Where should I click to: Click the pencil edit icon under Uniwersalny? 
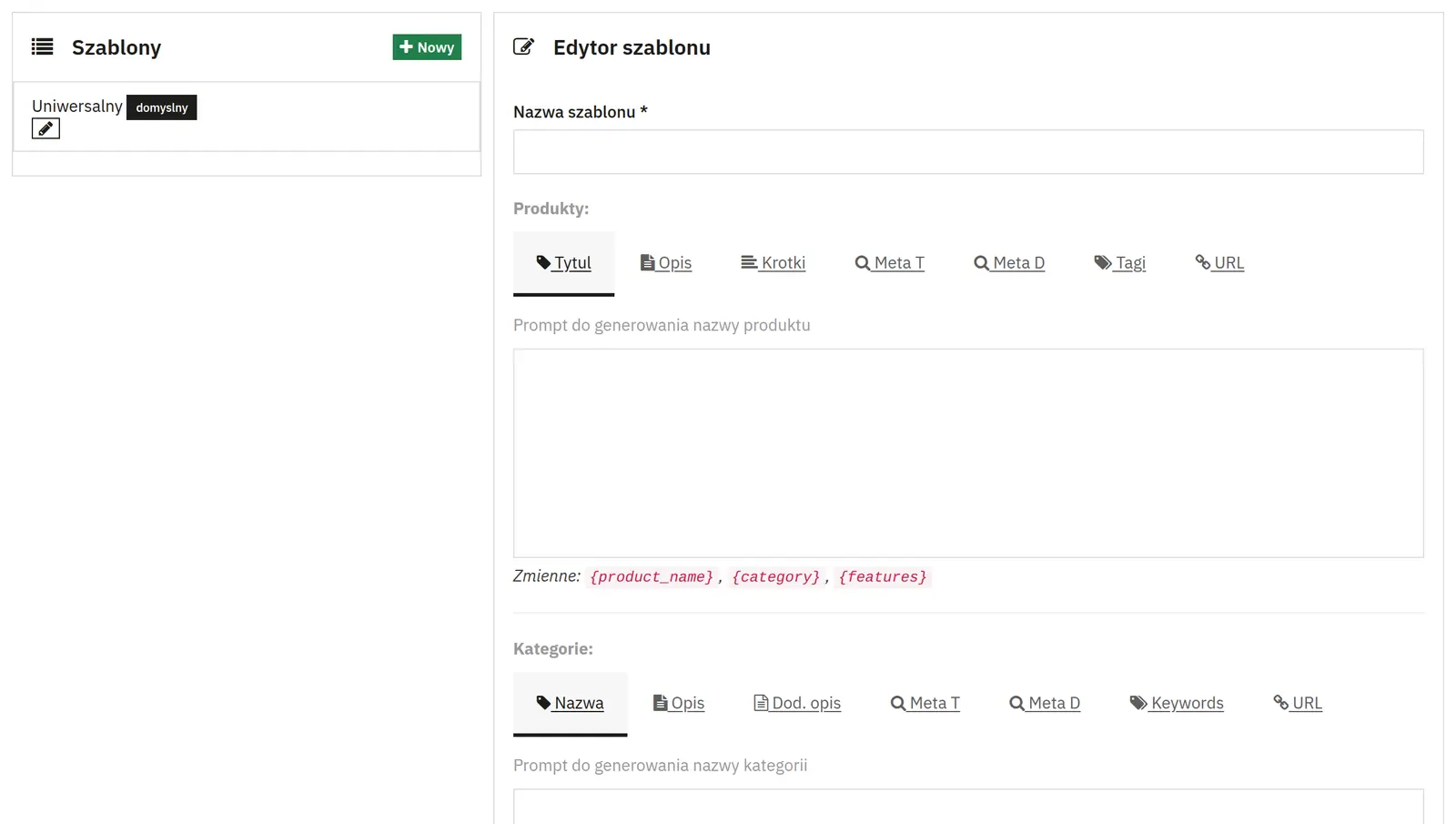[x=45, y=128]
